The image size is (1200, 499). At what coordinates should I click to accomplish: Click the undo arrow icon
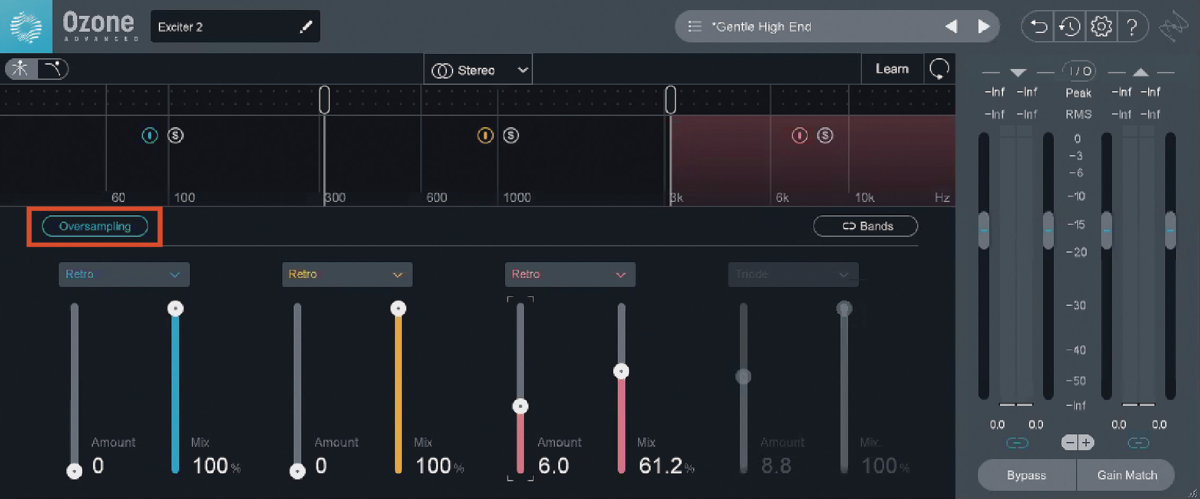[x=1039, y=27]
